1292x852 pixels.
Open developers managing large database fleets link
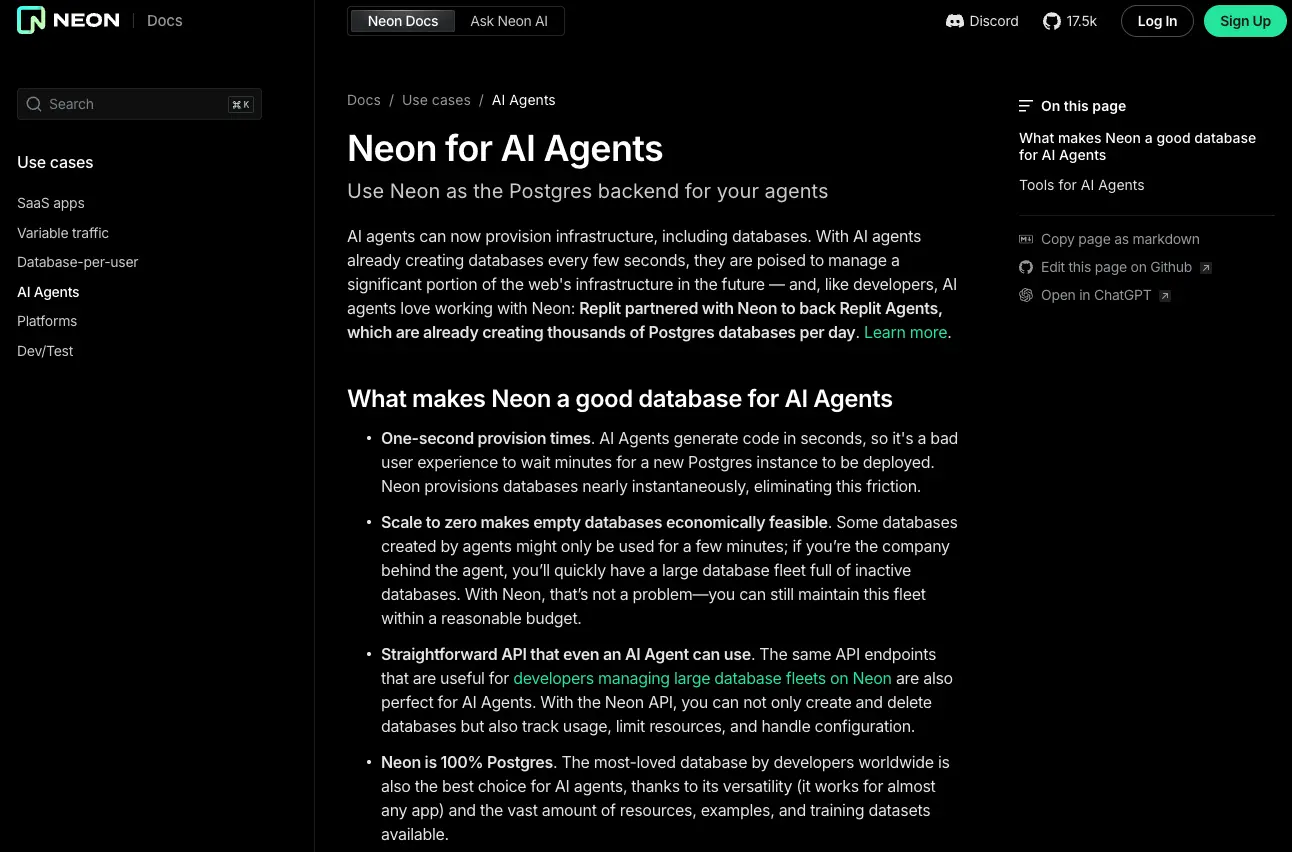pyautogui.click(x=702, y=678)
